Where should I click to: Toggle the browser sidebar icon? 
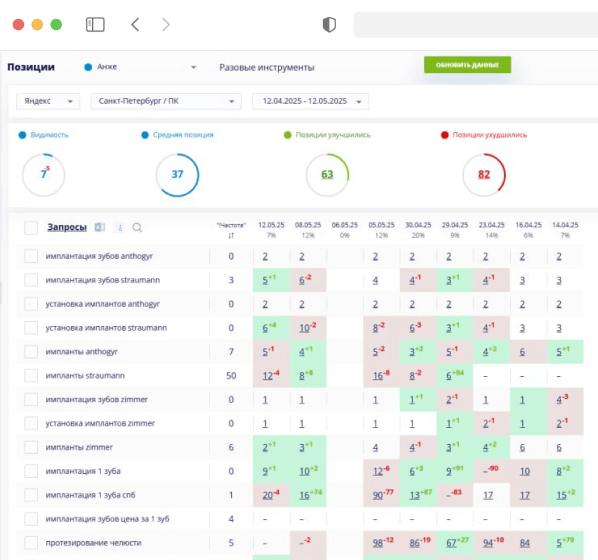[x=95, y=25]
